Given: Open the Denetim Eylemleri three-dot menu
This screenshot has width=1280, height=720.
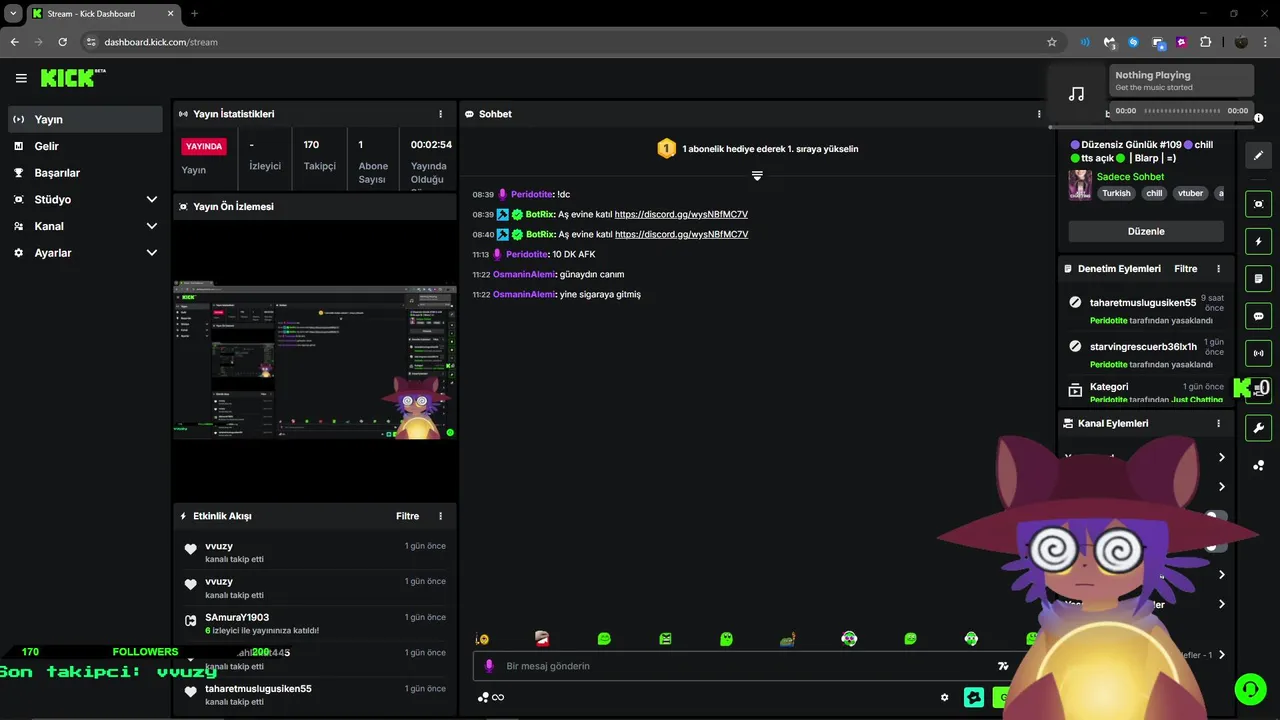Looking at the screenshot, I should pos(1218,269).
